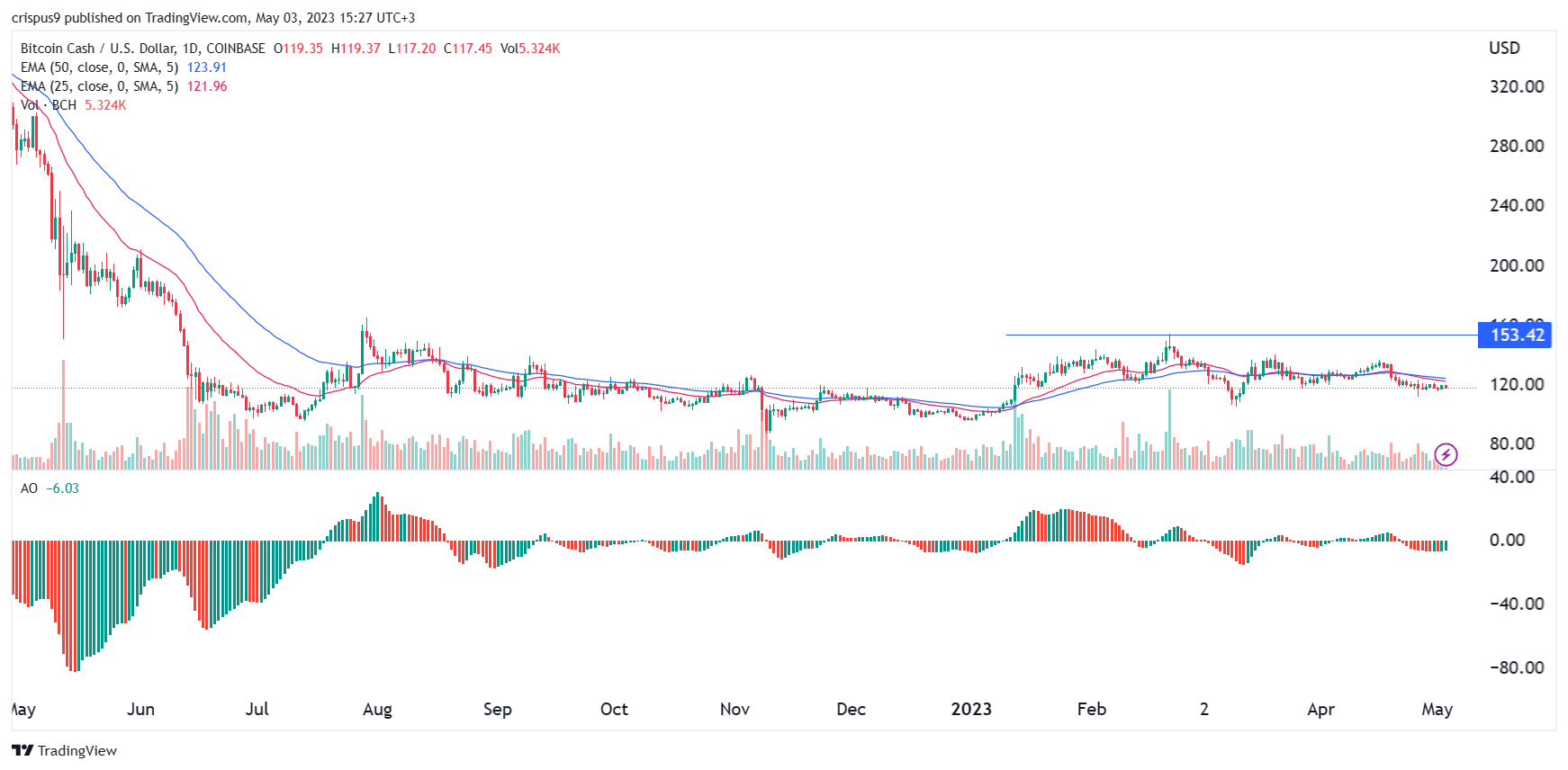The image size is (1568, 770).
Task: Click the 200.00 price axis value
Action: point(1517,265)
